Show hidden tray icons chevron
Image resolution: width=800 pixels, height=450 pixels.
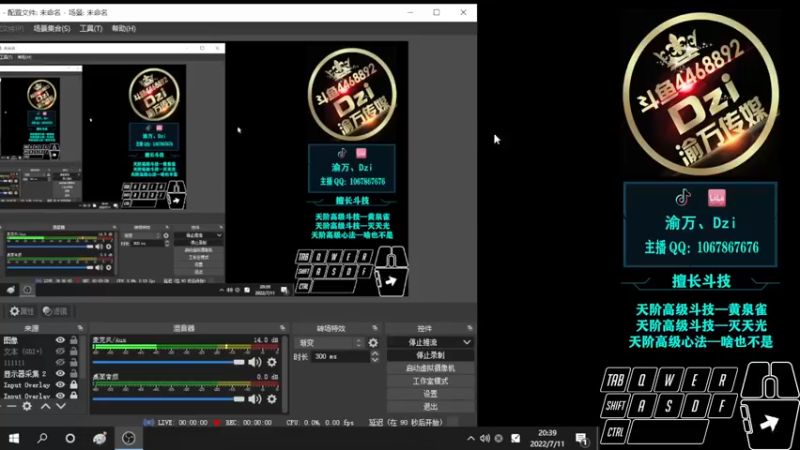click(470, 438)
